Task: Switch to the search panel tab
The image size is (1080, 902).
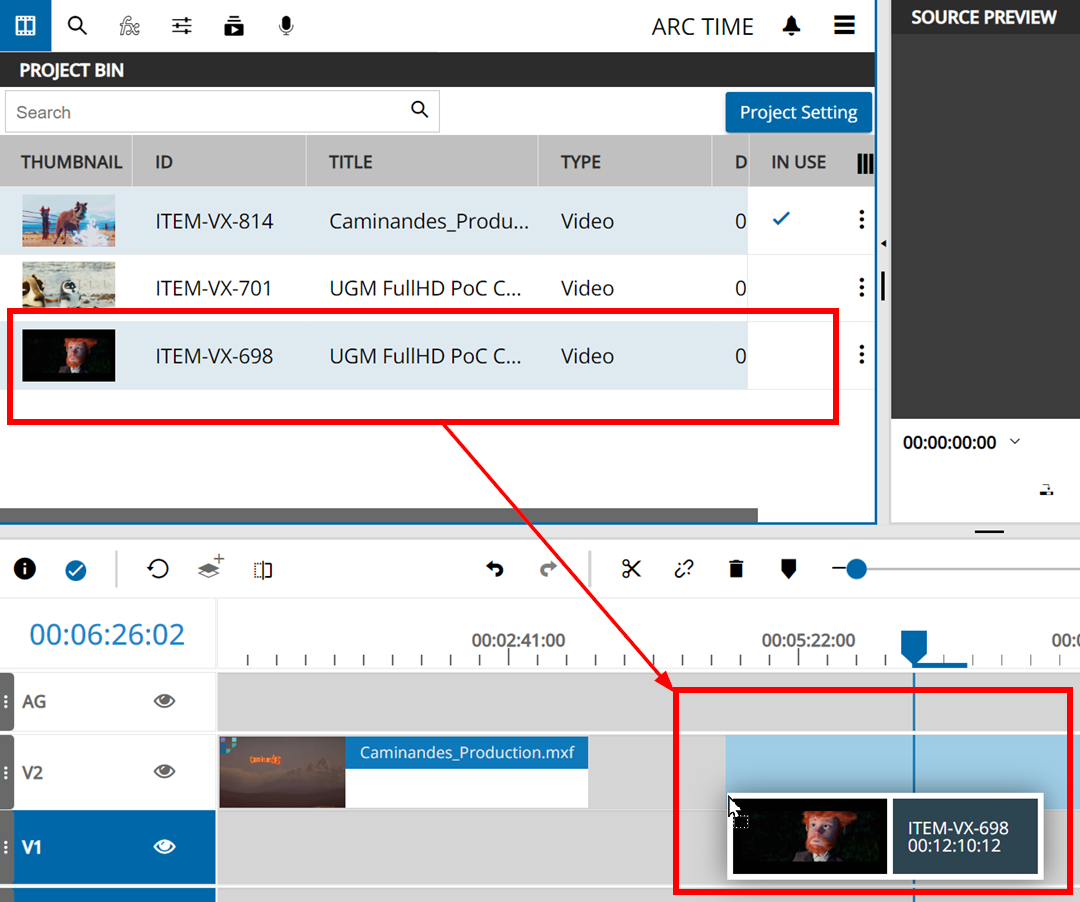Action: pyautogui.click(x=77, y=26)
